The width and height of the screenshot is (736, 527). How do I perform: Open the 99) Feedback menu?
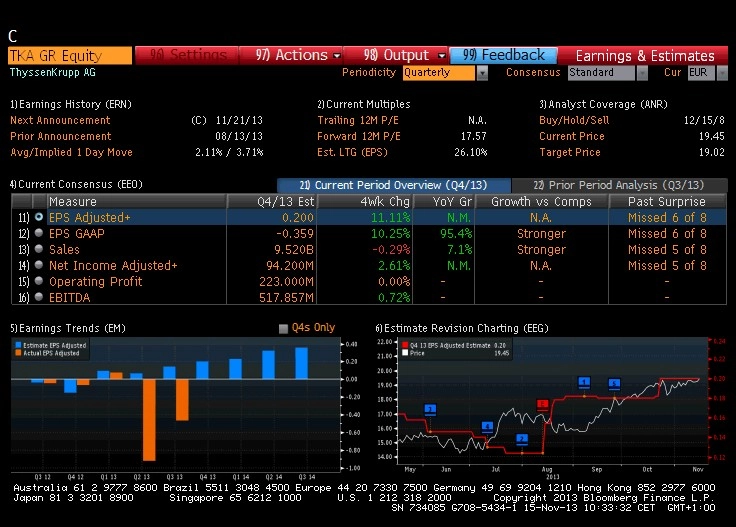tap(504, 55)
